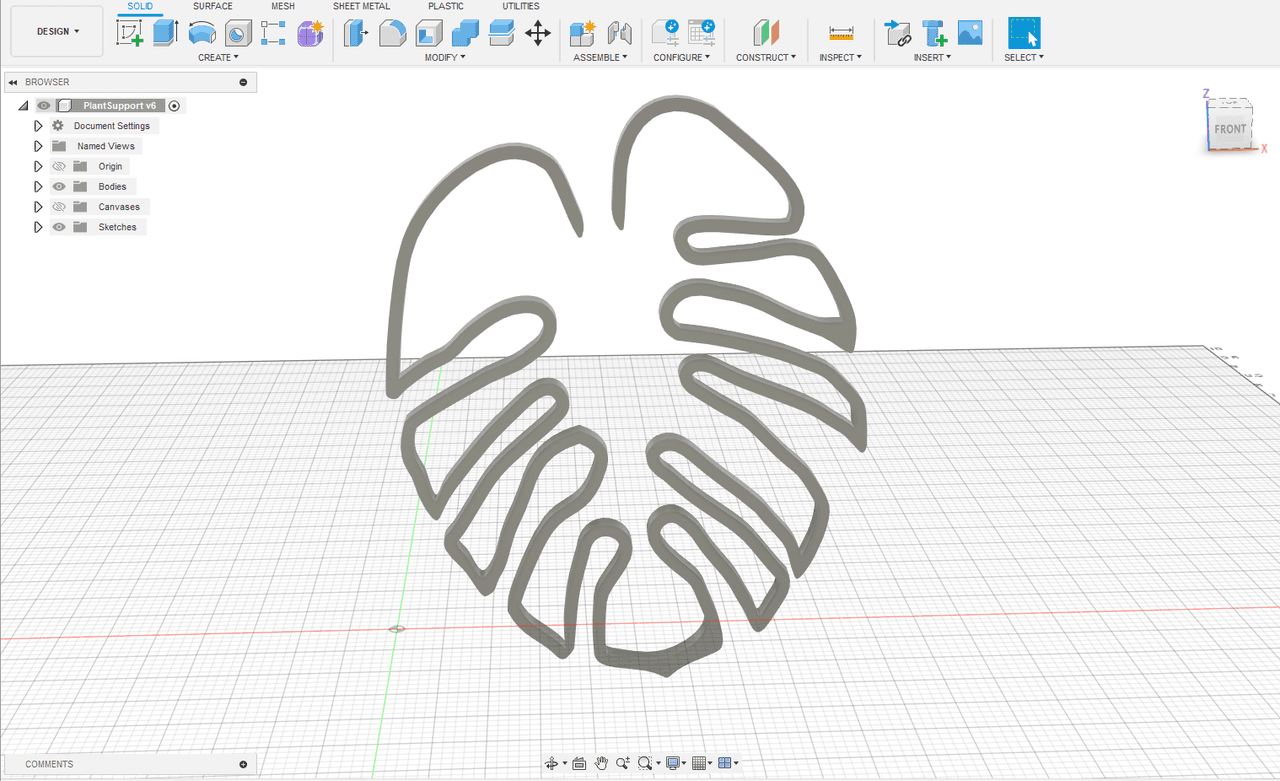Toggle visibility of the Bodies folder

[59, 187]
